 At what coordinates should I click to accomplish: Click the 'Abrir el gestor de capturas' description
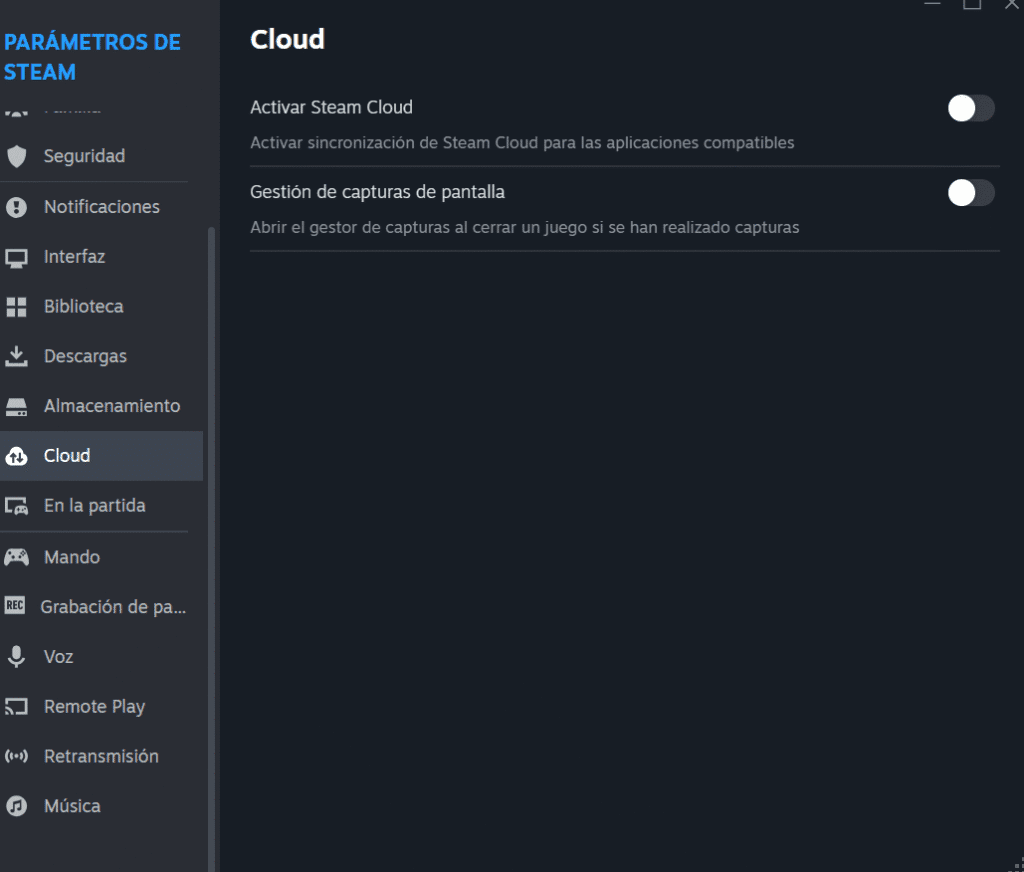524,227
